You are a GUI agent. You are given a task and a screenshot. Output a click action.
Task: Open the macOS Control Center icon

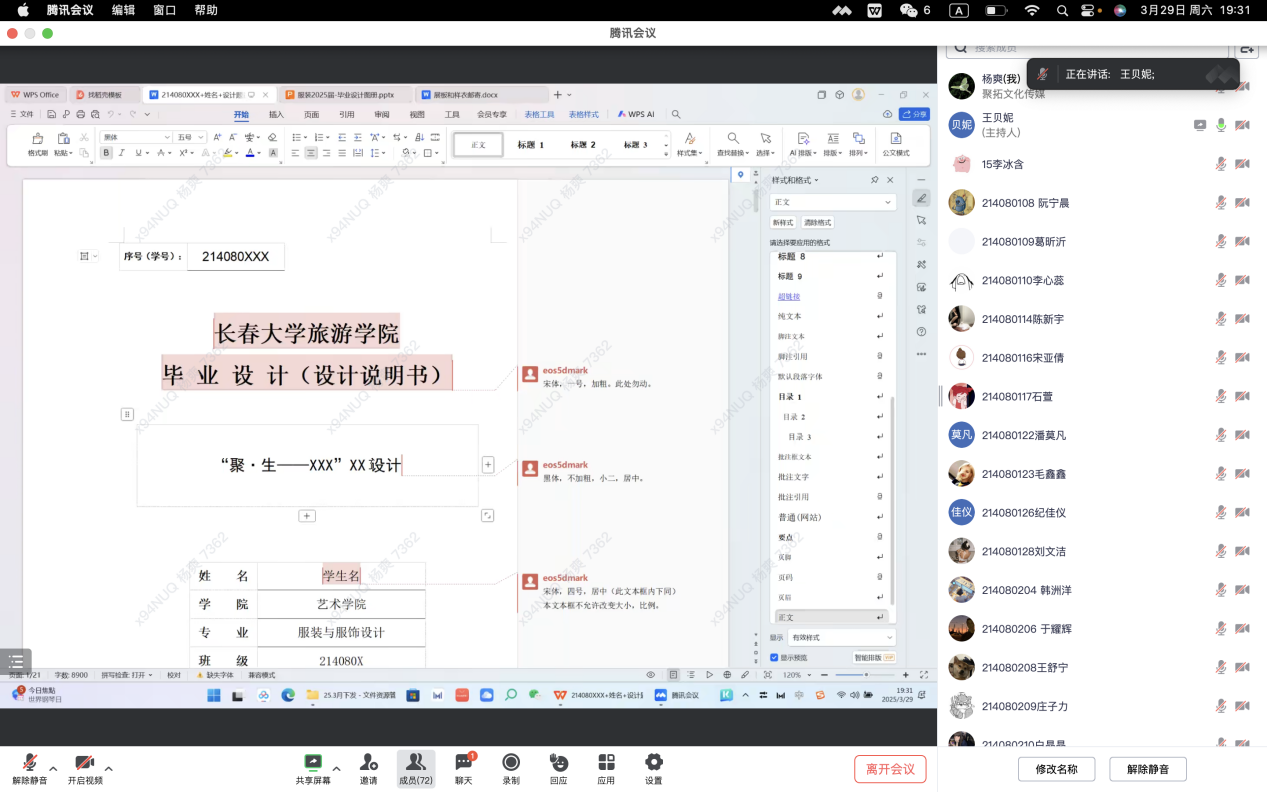pyautogui.click(x=1089, y=10)
